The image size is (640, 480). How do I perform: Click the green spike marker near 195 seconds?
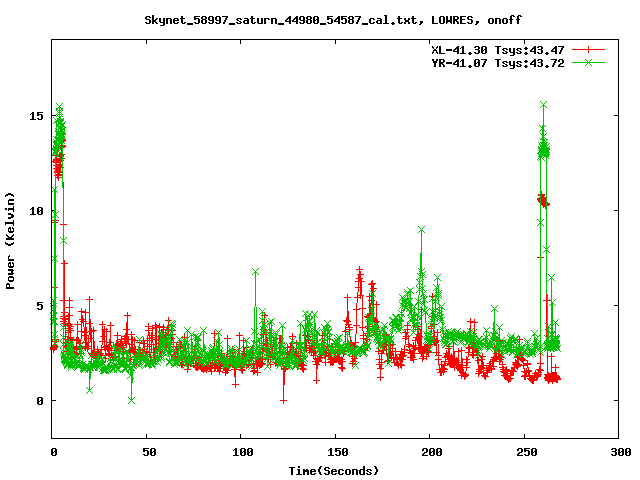pyautogui.click(x=422, y=230)
